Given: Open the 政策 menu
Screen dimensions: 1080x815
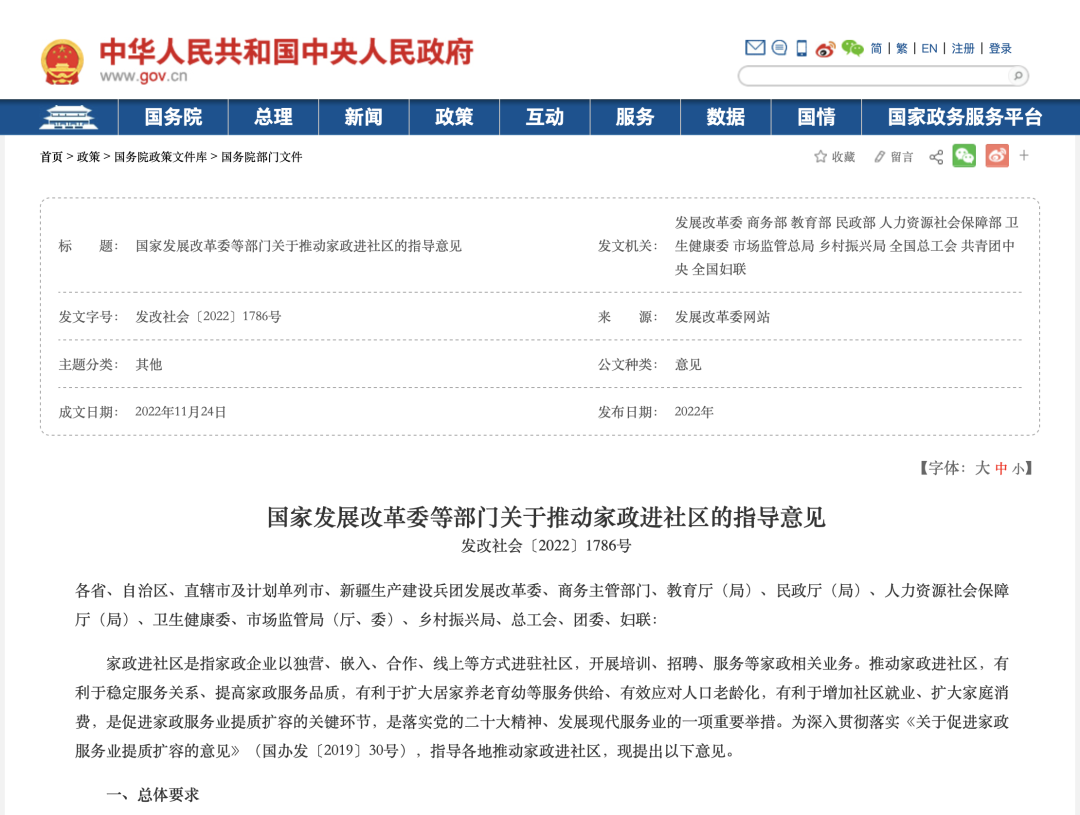Looking at the screenshot, I should (455, 117).
